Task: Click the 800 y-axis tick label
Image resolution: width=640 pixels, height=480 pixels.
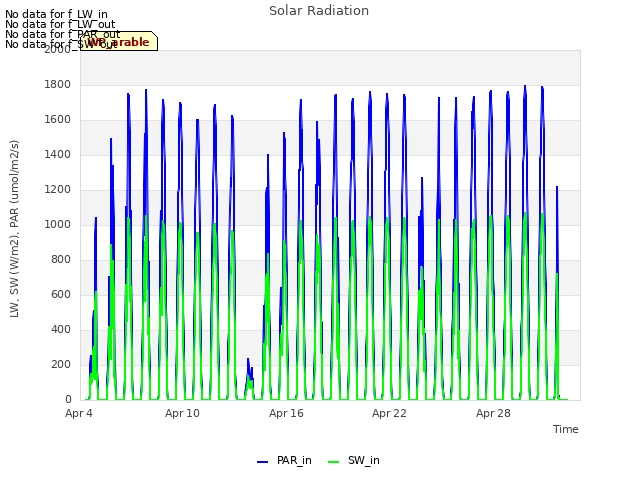Action: (x=61, y=260)
